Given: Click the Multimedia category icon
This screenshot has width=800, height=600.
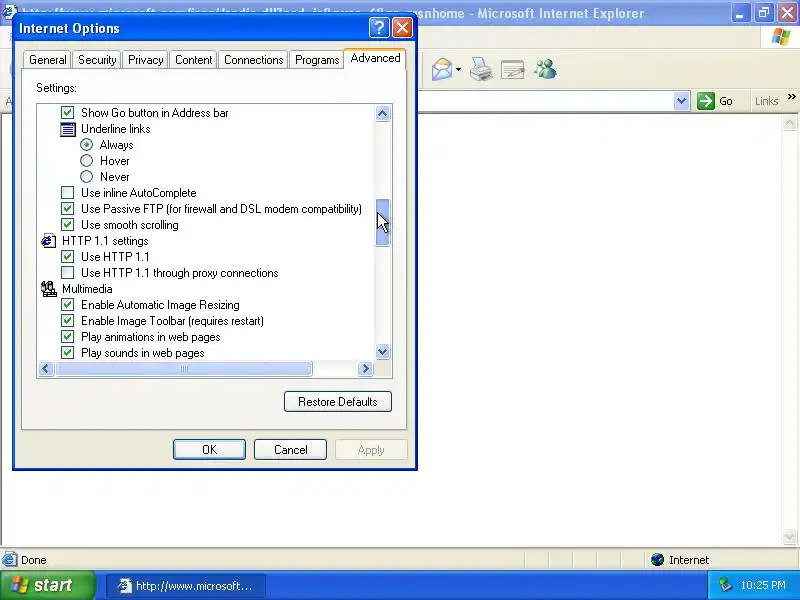Looking at the screenshot, I should [x=48, y=289].
